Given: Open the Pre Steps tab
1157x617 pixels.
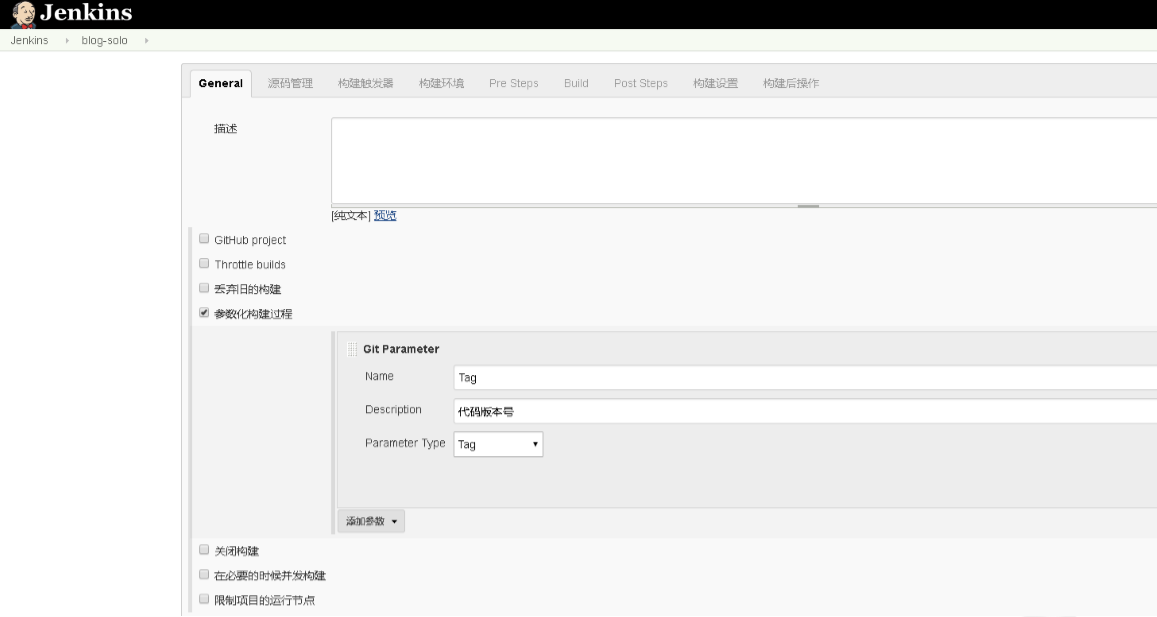Looking at the screenshot, I should click(514, 83).
